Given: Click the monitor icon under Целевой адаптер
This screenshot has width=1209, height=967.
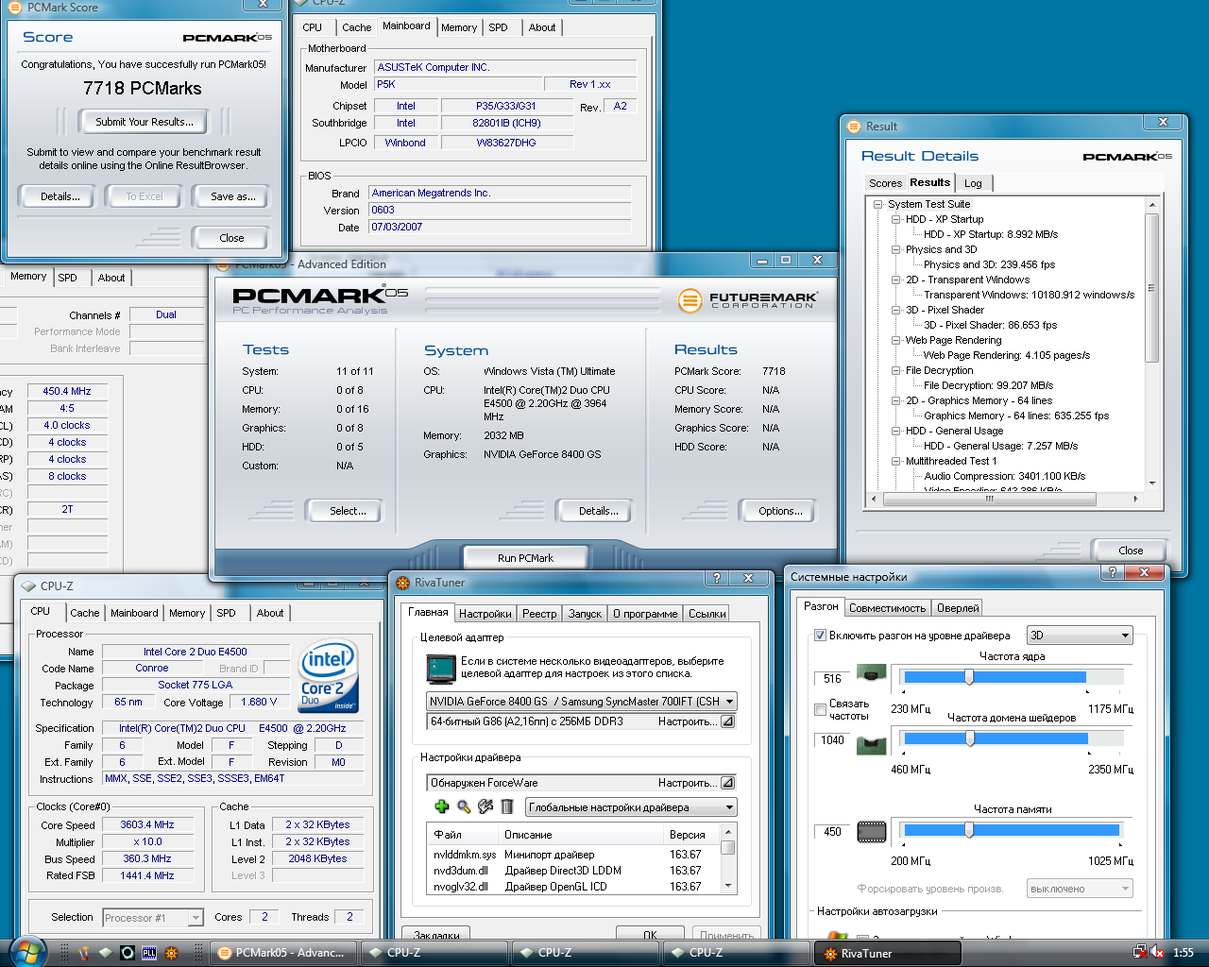Looking at the screenshot, I should 440,668.
